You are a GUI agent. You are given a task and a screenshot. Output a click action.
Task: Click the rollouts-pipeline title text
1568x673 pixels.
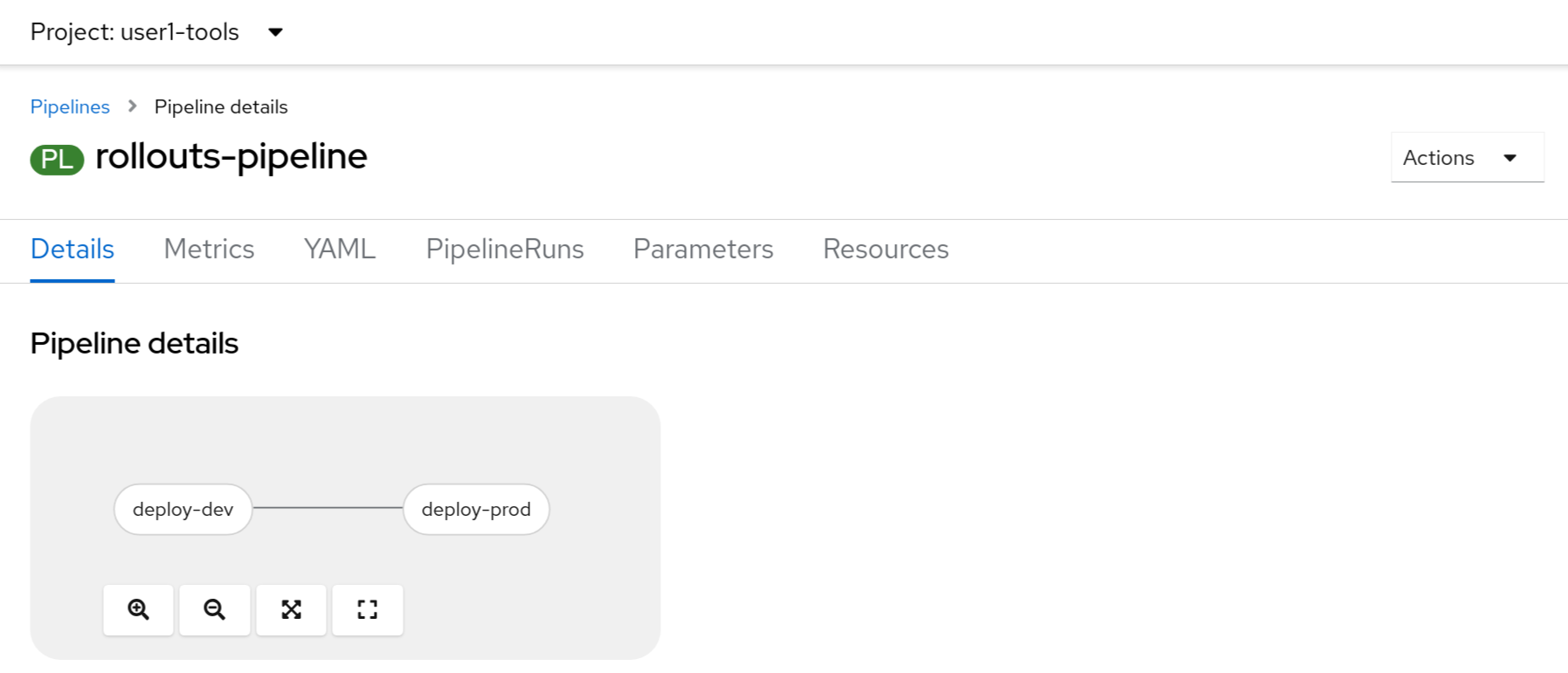point(231,157)
